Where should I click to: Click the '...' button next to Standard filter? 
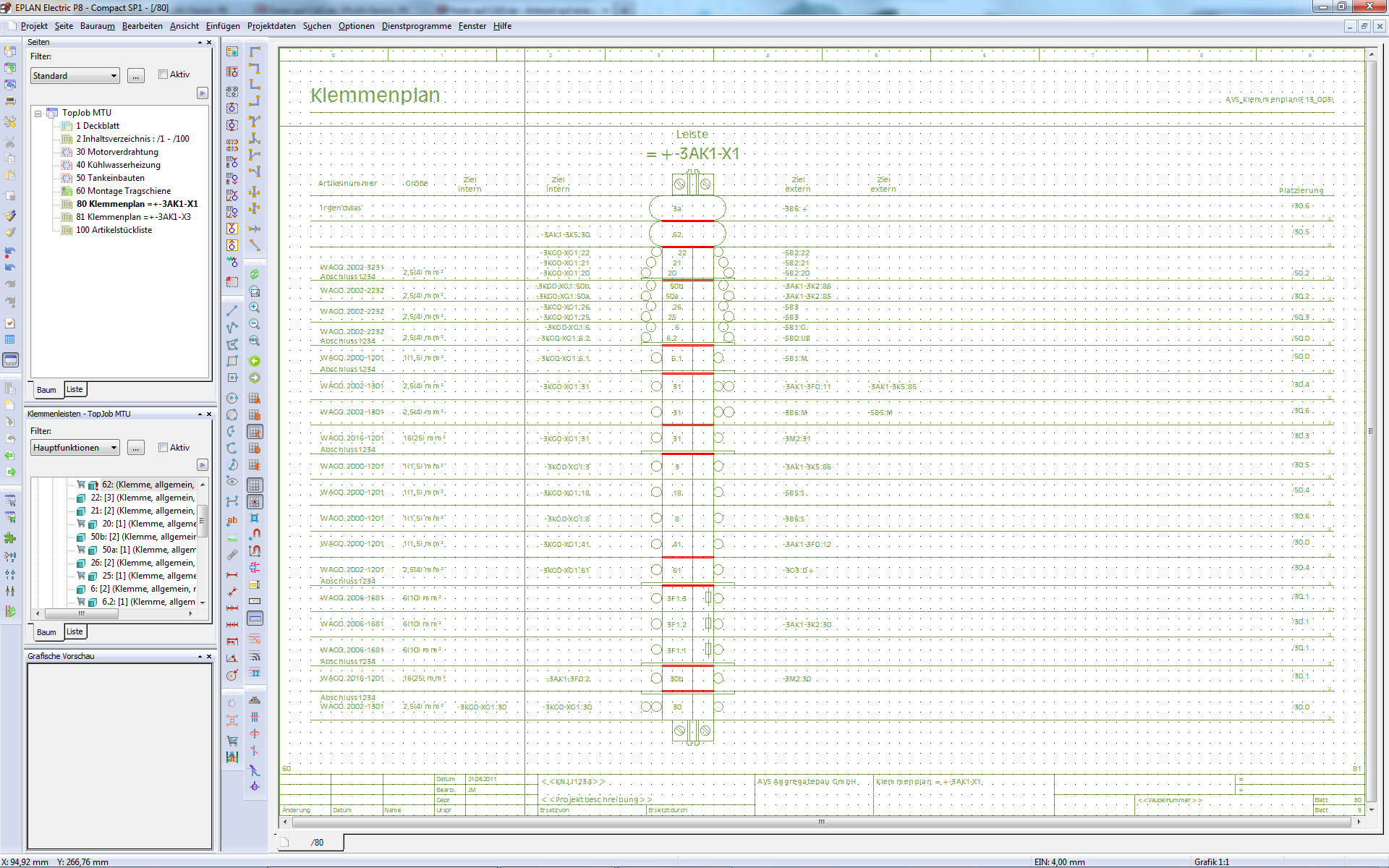click(136, 76)
